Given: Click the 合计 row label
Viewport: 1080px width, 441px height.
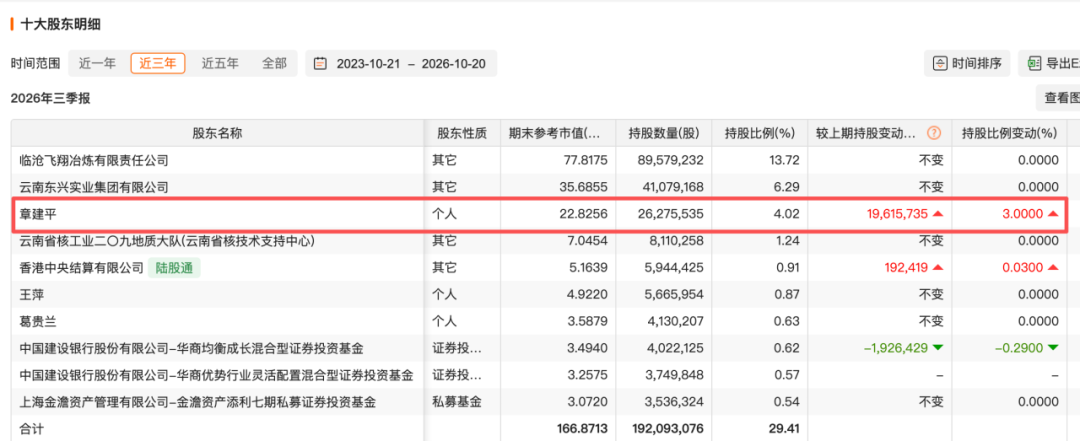Looking at the screenshot, I should pos(32,429).
